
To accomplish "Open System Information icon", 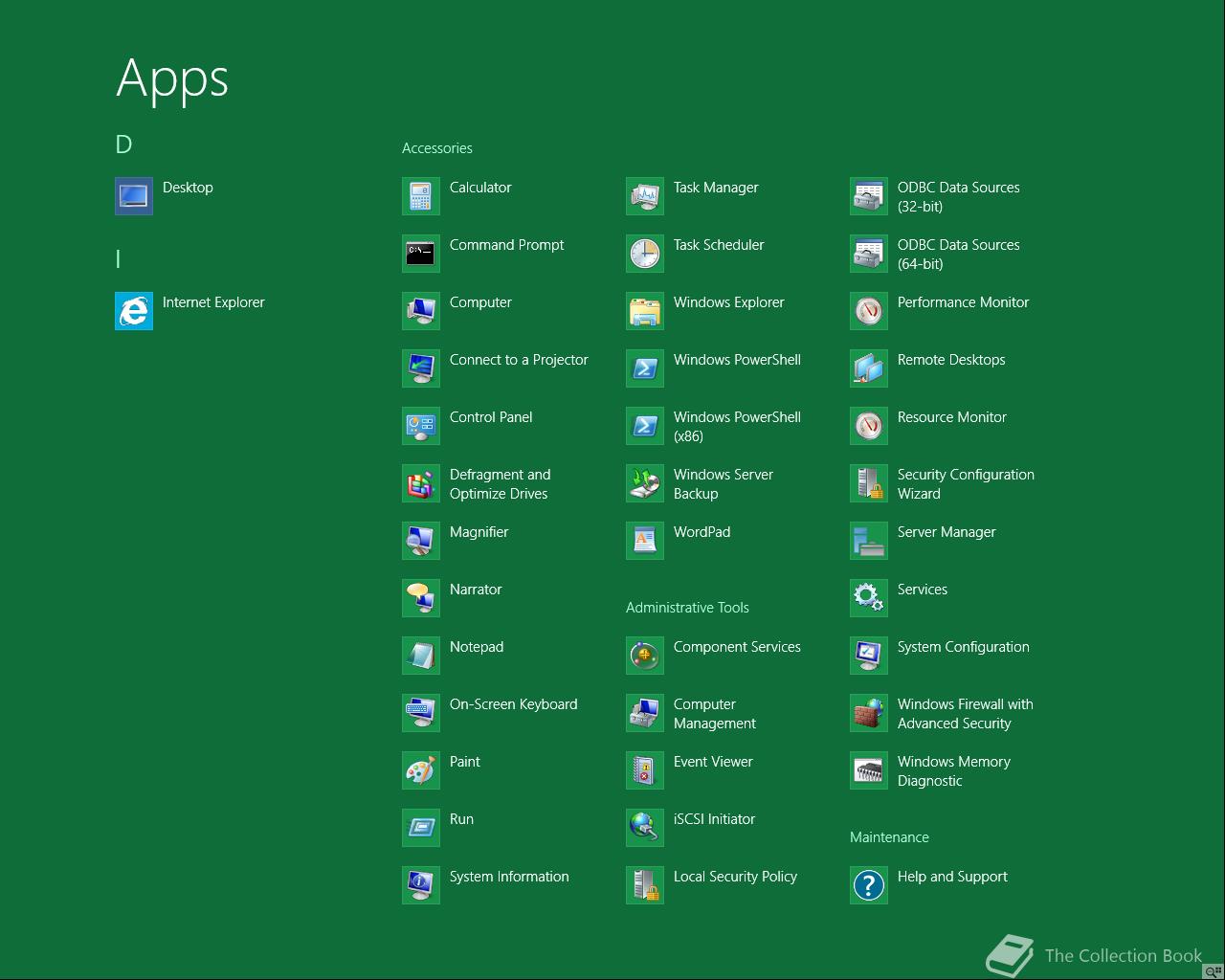I will pyautogui.click(x=421, y=885).
